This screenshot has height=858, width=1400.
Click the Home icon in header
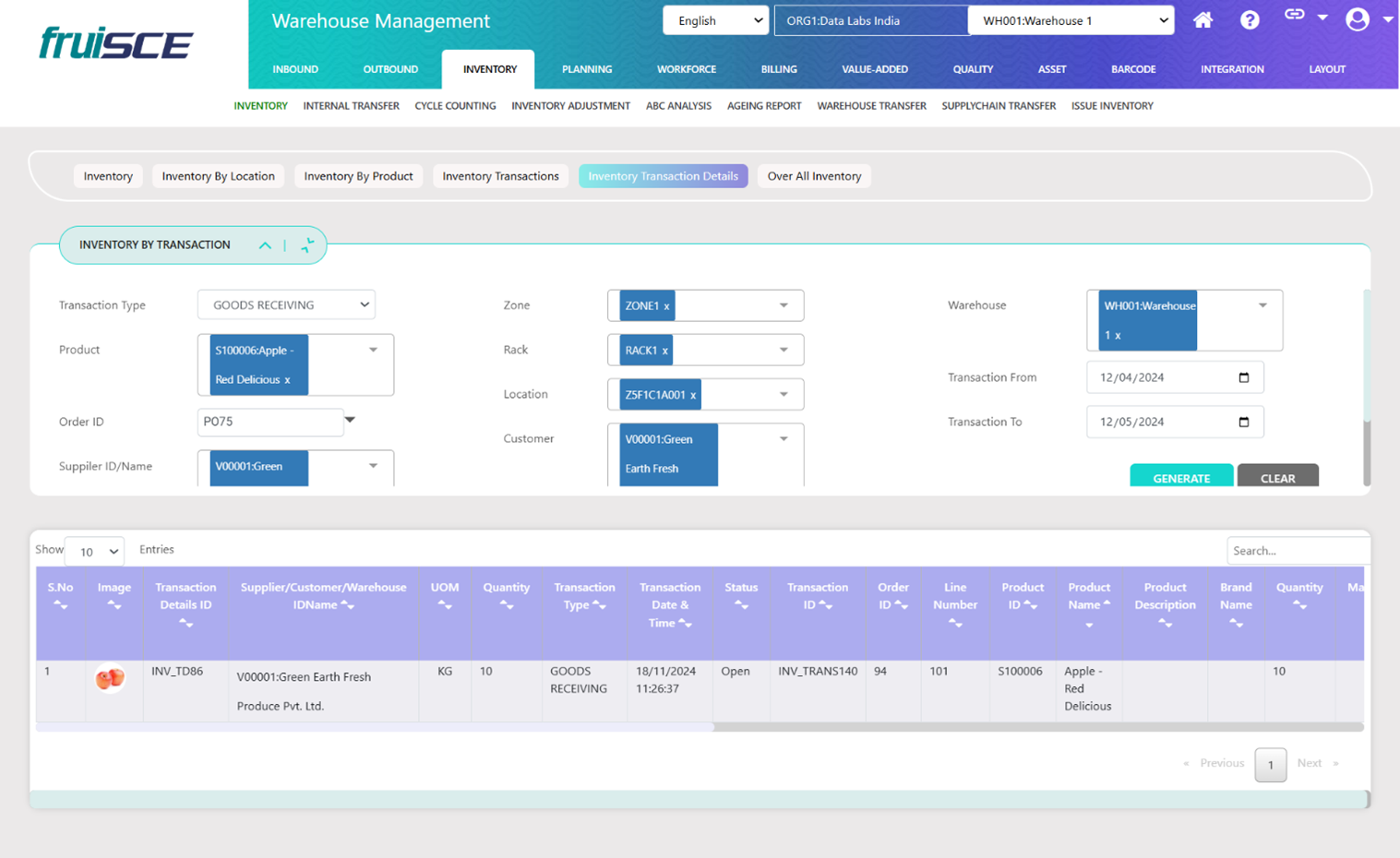[x=1203, y=20]
